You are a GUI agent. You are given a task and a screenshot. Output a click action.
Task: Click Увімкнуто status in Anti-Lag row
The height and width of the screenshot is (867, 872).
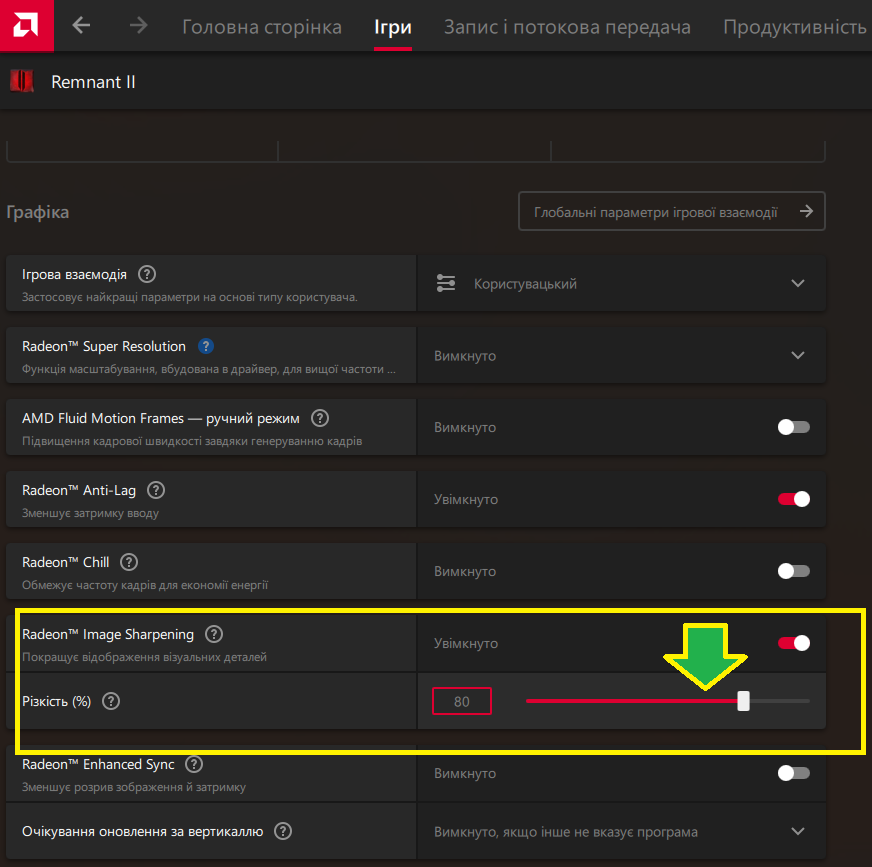click(x=466, y=499)
